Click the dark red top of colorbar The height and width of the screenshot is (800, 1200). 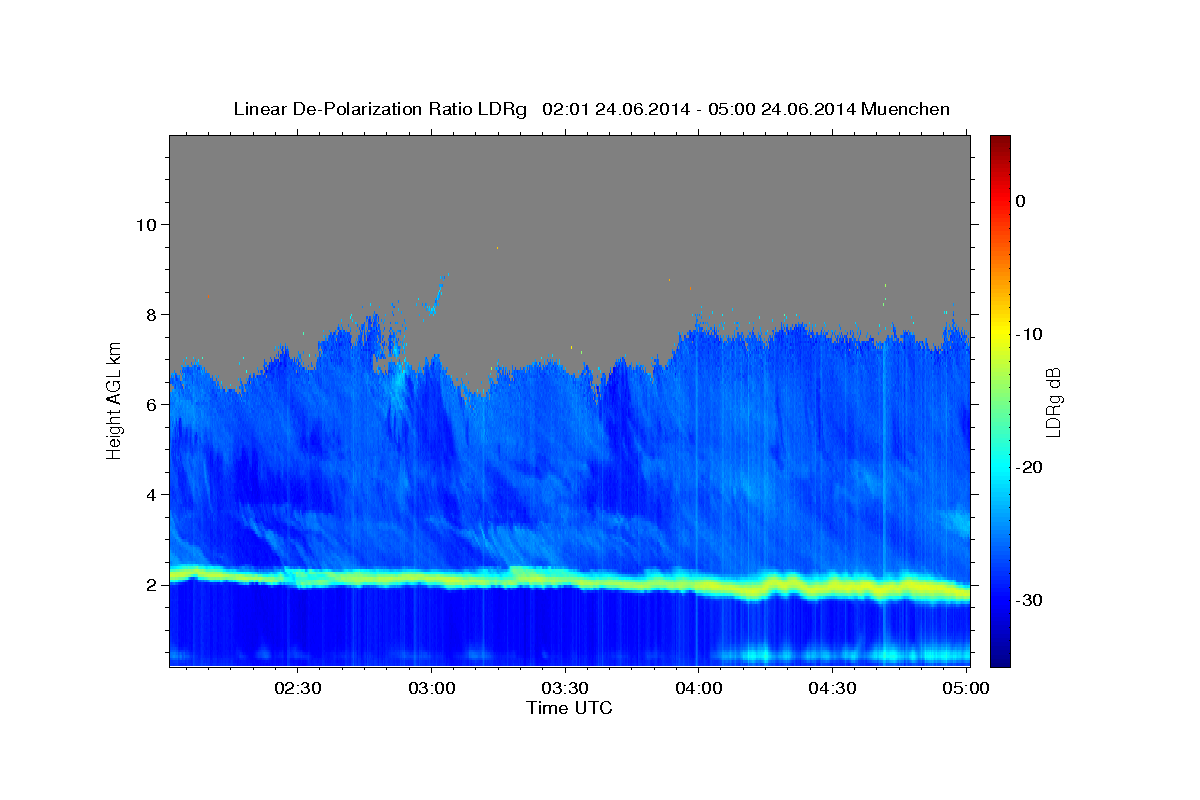tap(1000, 142)
